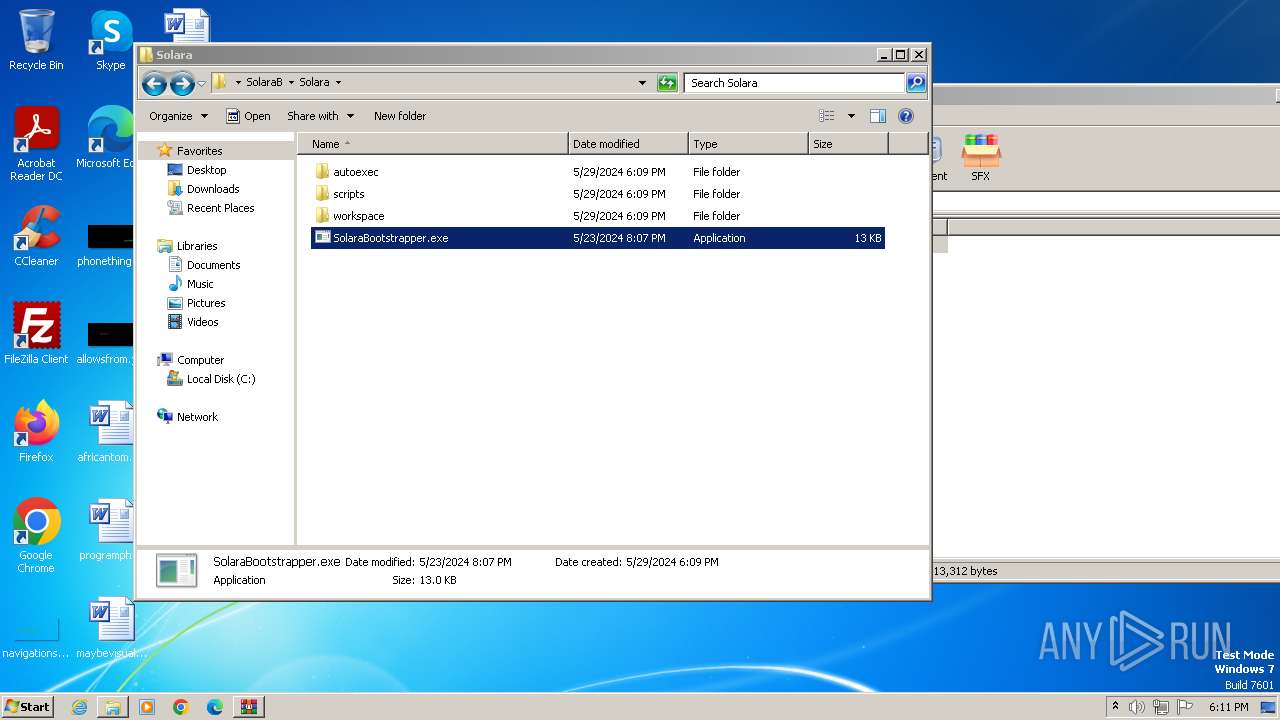Select the autoexec folder
1280x720 pixels.
click(x=598, y=172)
